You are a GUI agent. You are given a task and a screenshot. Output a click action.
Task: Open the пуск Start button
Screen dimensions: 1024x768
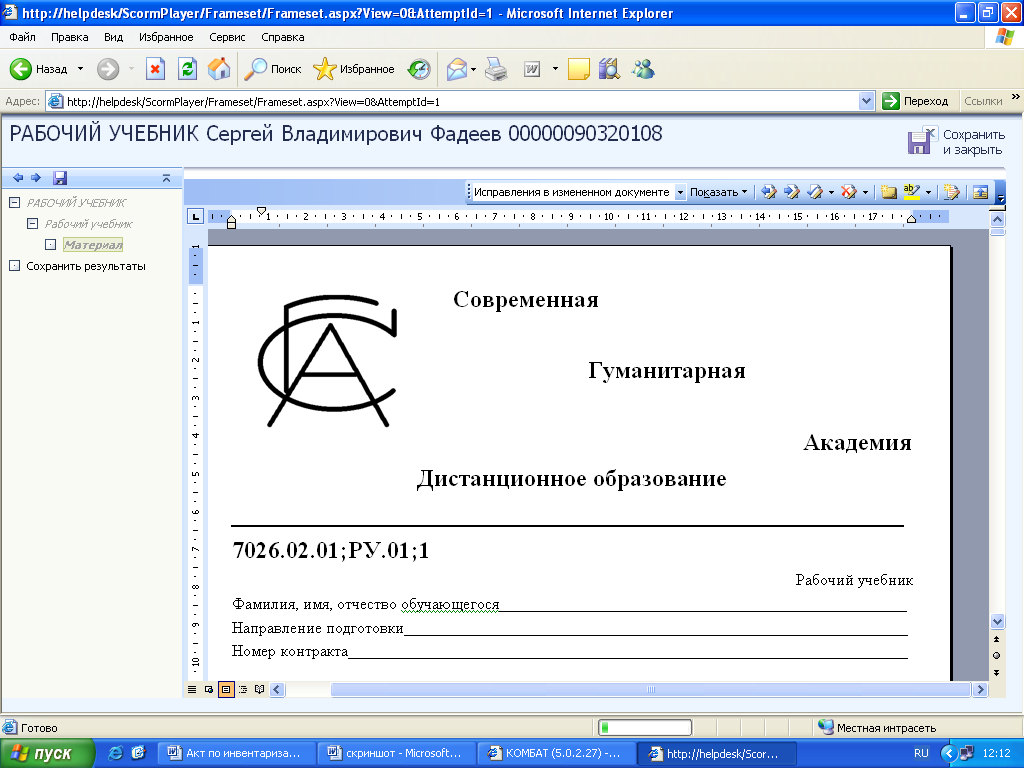point(47,753)
